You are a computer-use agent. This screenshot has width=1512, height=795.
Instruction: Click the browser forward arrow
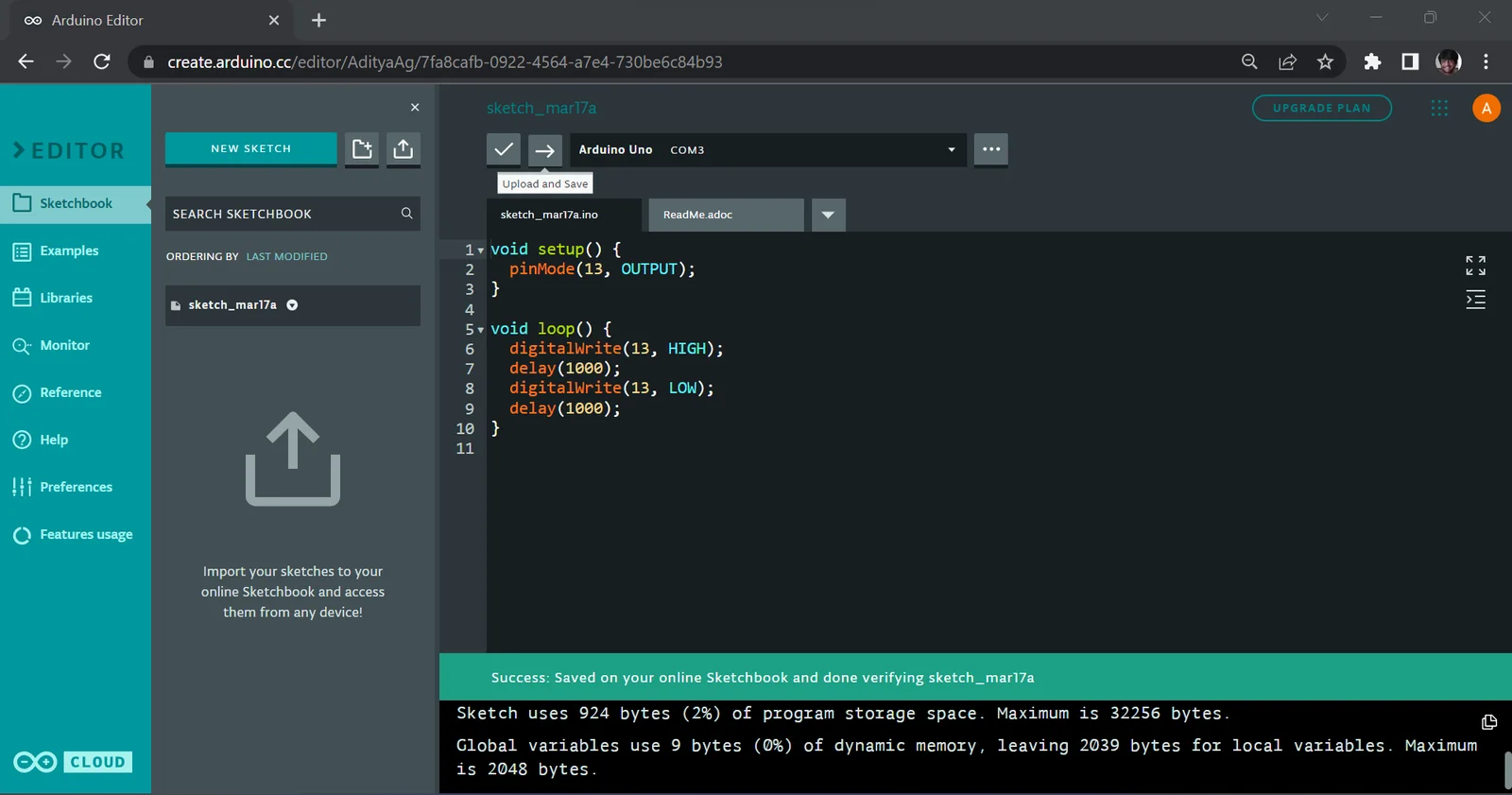pyautogui.click(x=63, y=61)
